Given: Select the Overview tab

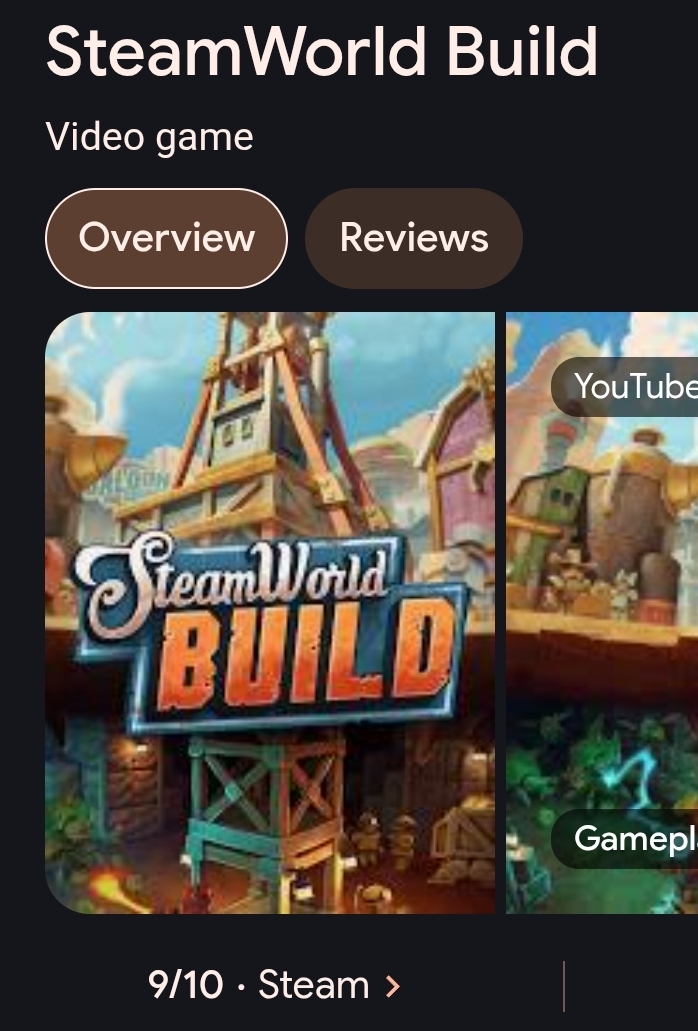Looking at the screenshot, I should (x=166, y=238).
